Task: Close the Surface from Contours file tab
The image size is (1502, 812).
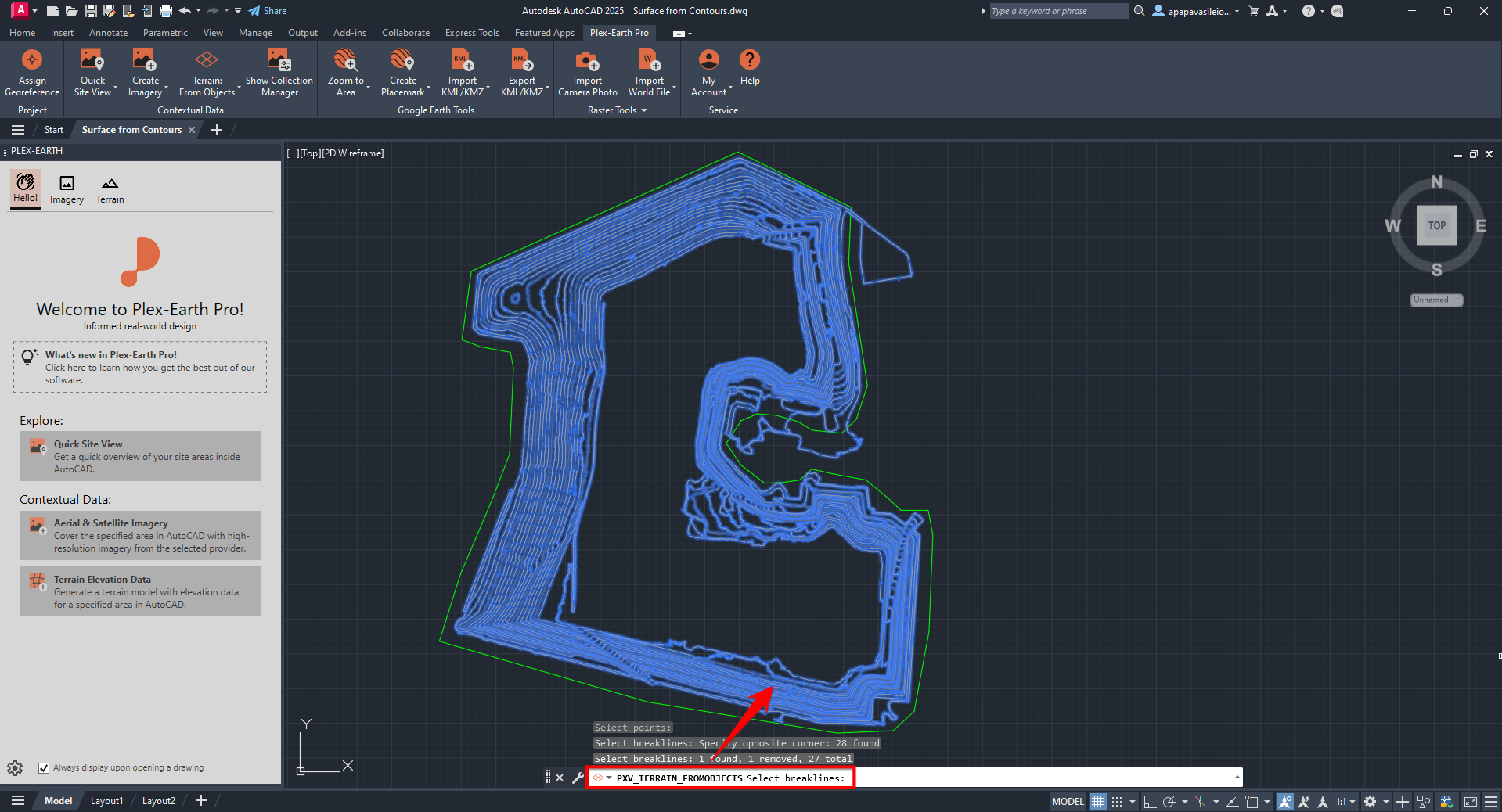Action: (x=192, y=130)
